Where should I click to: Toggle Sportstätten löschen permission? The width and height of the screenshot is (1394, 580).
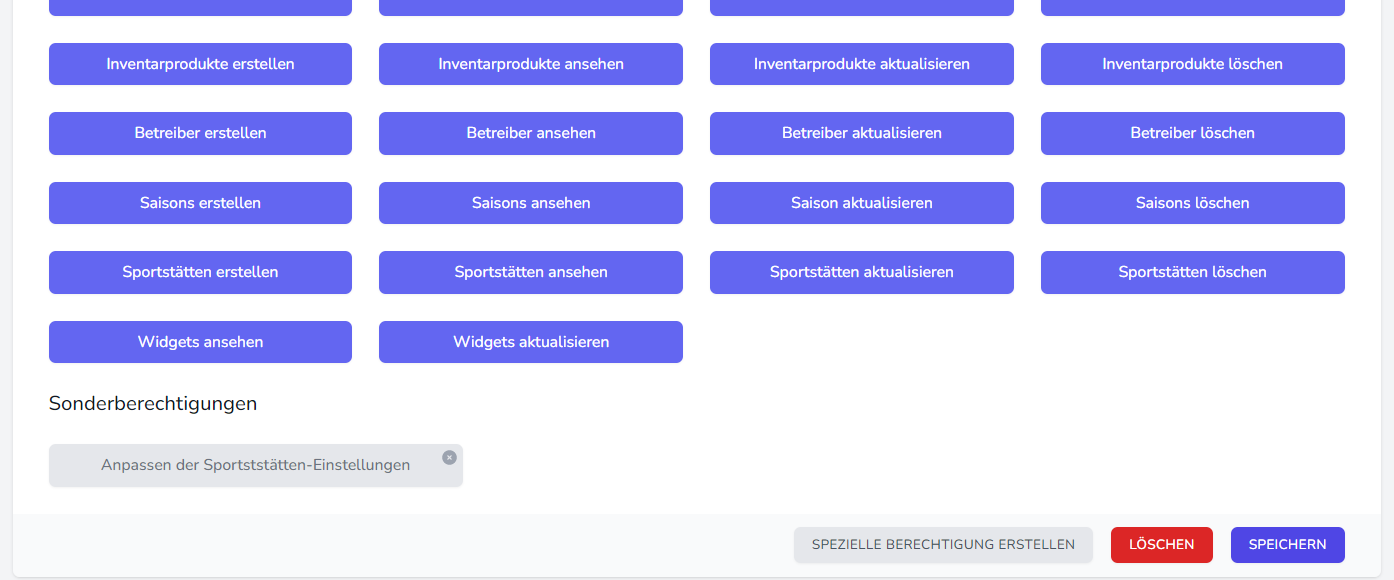pyautogui.click(x=1192, y=272)
